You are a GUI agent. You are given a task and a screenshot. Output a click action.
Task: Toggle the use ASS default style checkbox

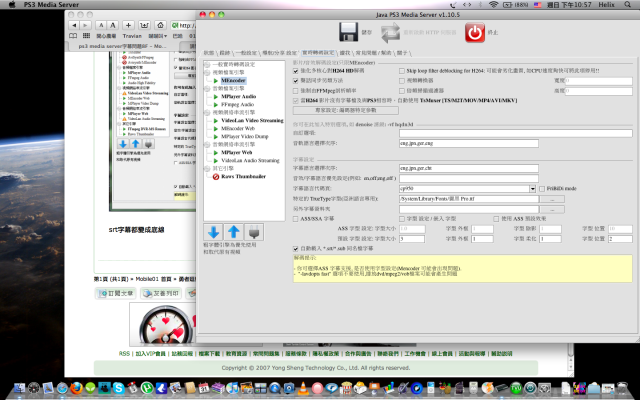[496, 219]
